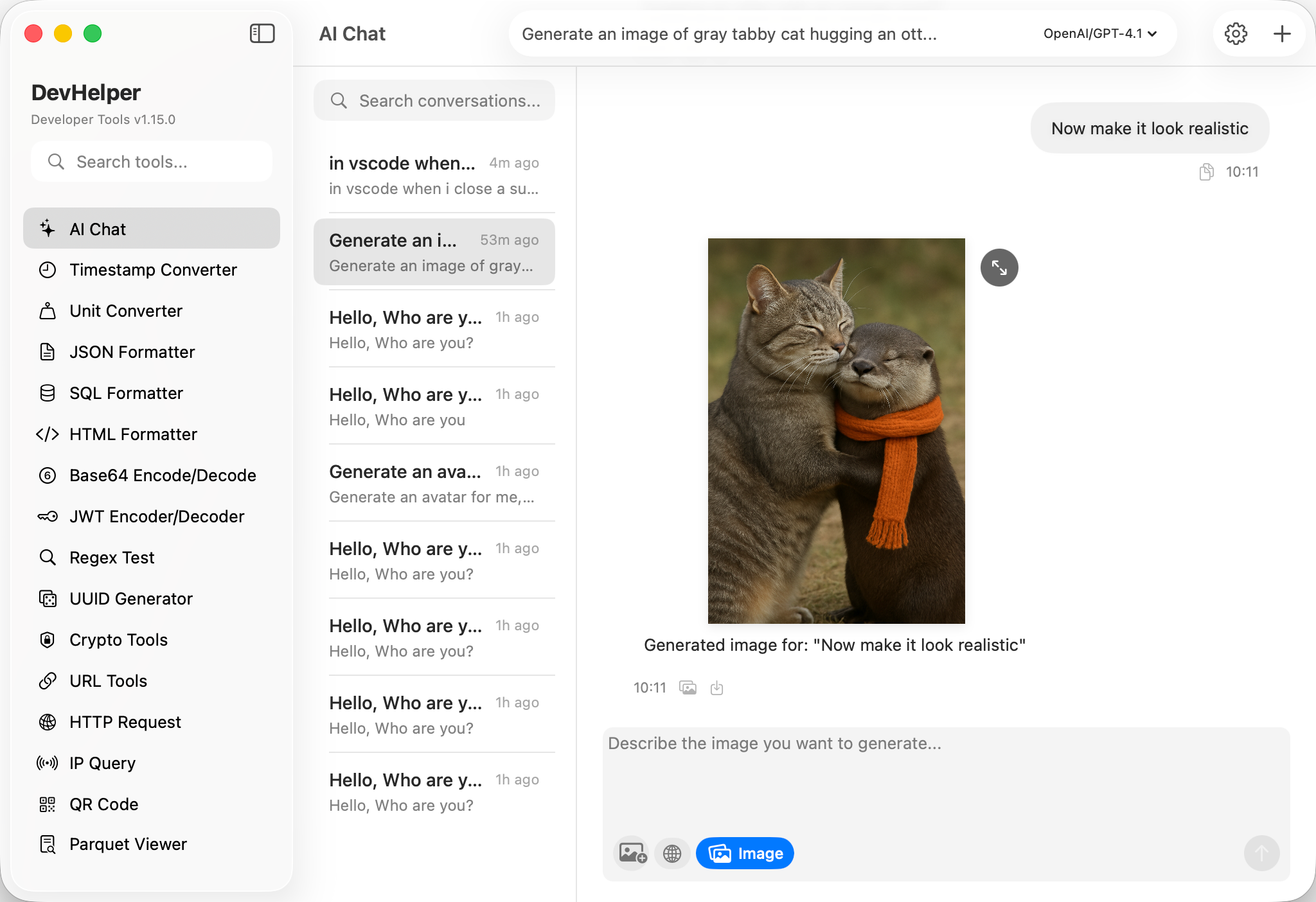Copy the 'Now make it look realistic' message
The width and height of the screenshot is (1316, 902).
[1206, 172]
